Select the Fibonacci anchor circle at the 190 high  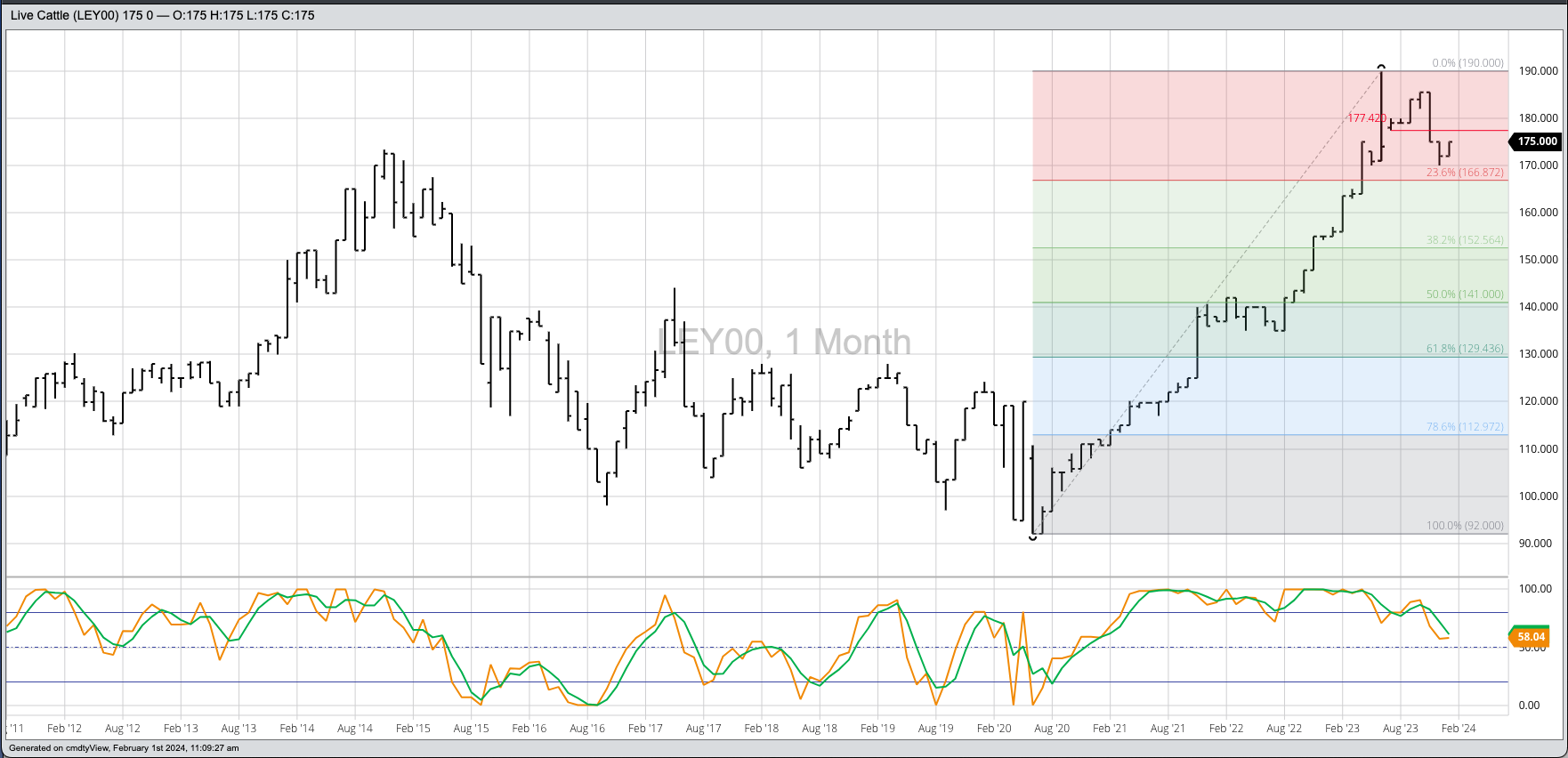point(1381,67)
